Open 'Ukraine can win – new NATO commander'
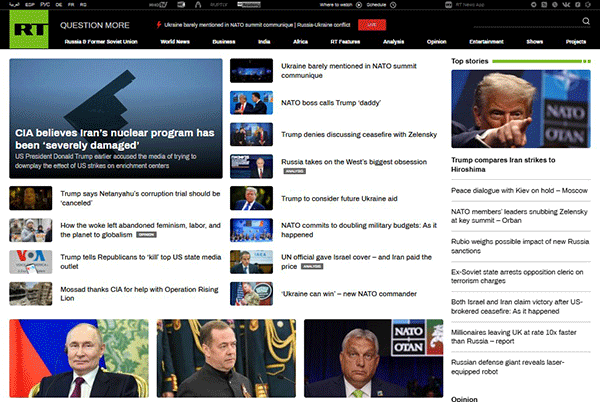 click(x=349, y=294)
